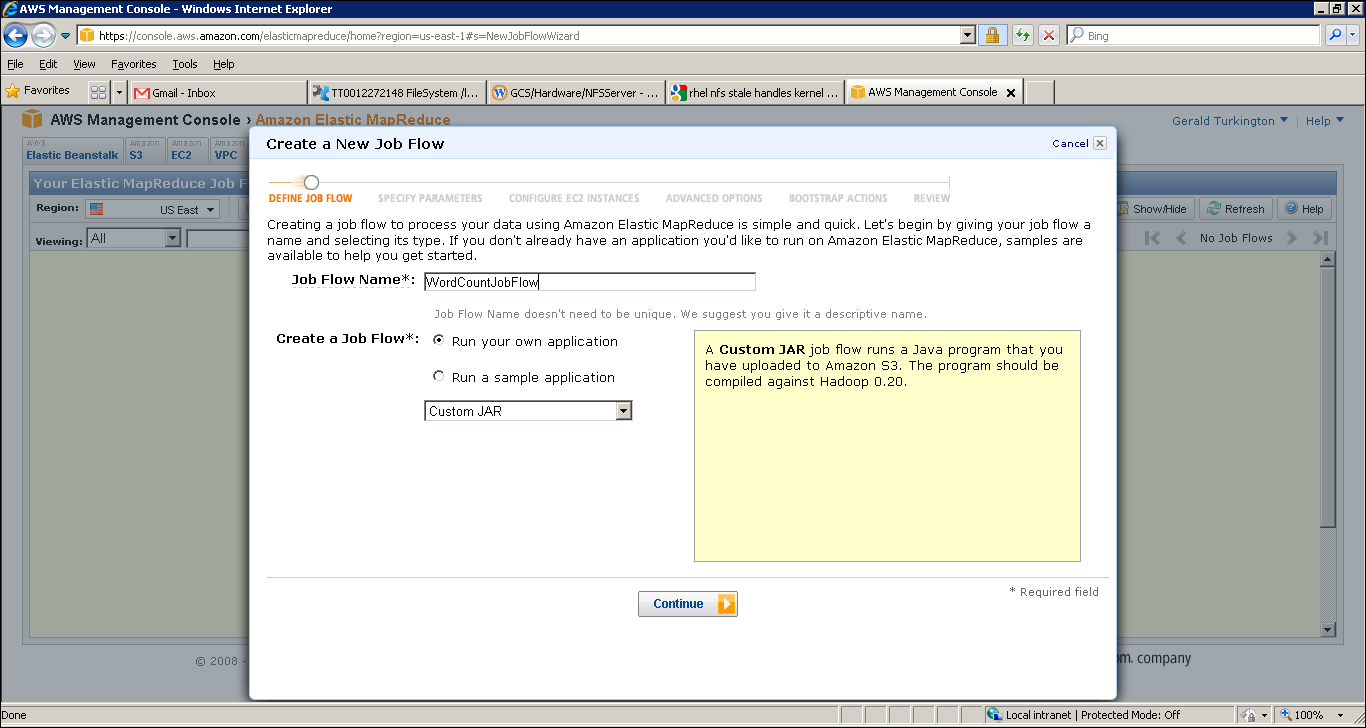The height and width of the screenshot is (728, 1366).
Task: Click the Refresh button in job flow toolbar
Action: pos(1236,209)
